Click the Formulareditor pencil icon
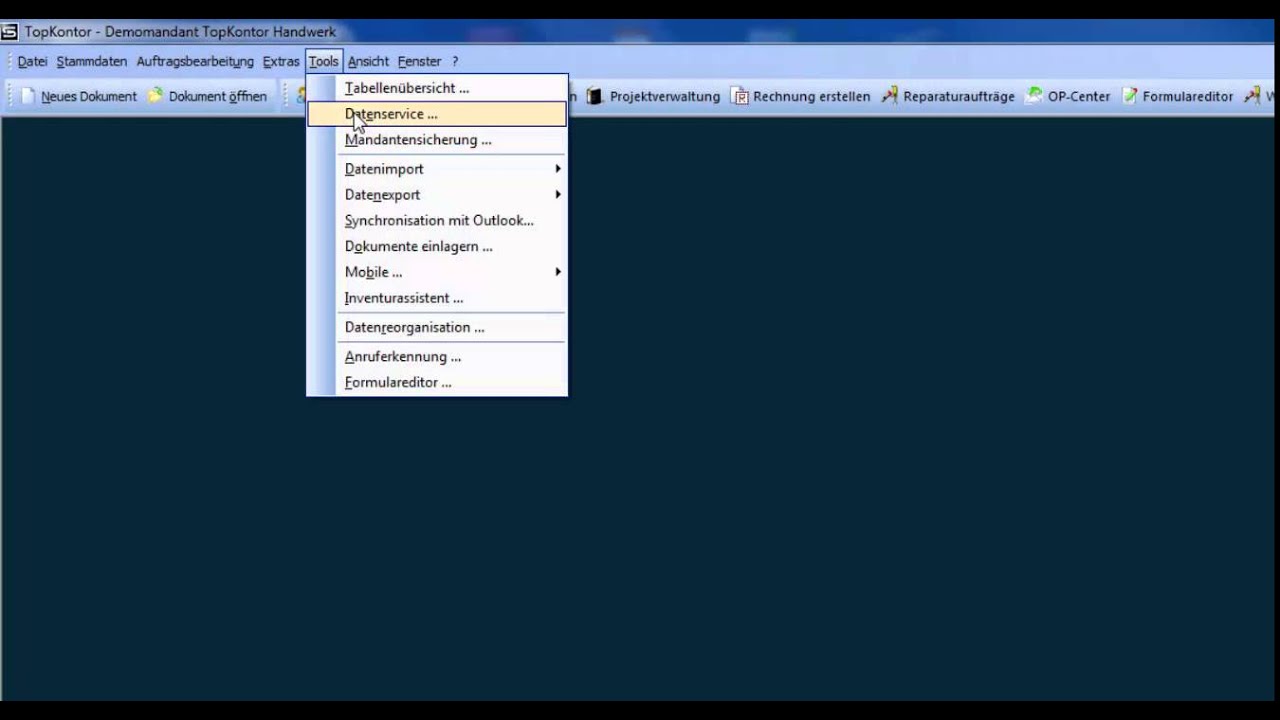Image resolution: width=1280 pixels, height=720 pixels. click(1130, 96)
